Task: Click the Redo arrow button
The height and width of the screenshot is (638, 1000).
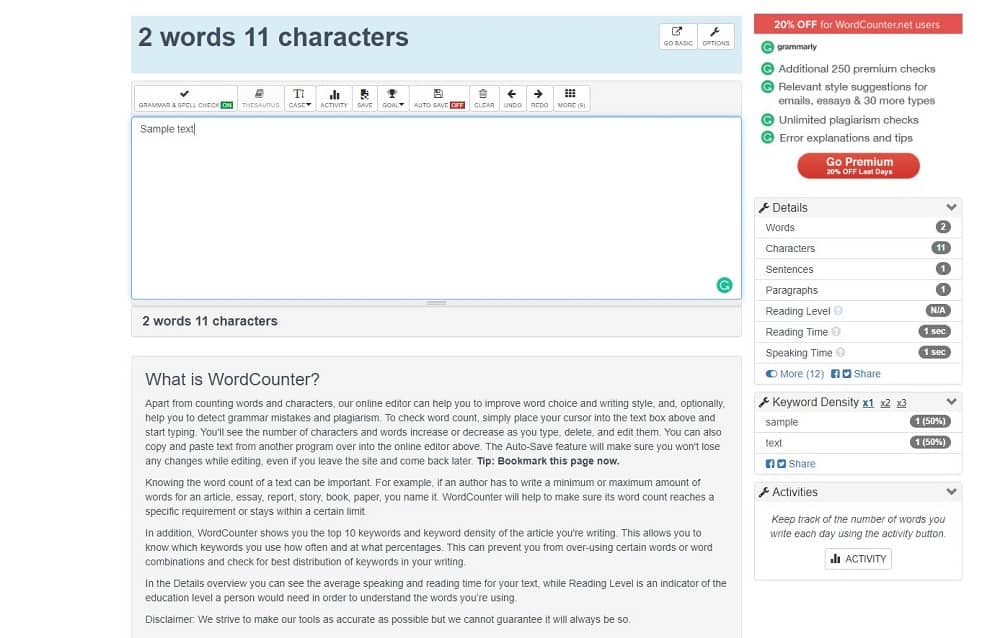Action: pyautogui.click(x=539, y=98)
